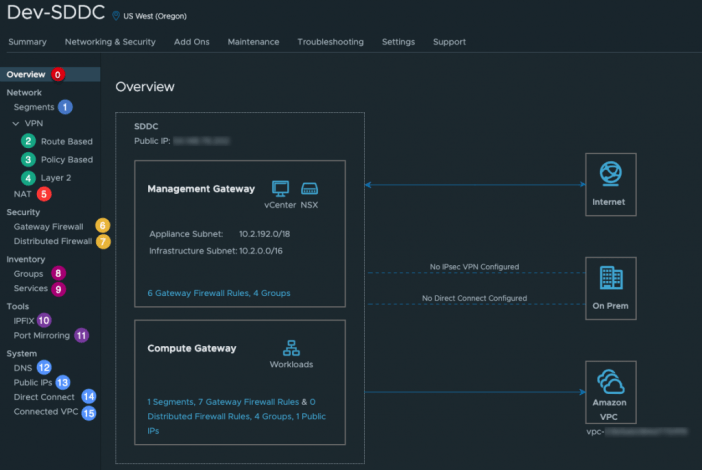The image size is (702, 470).
Task: Click the NSX appliance icon
Action: click(309, 188)
